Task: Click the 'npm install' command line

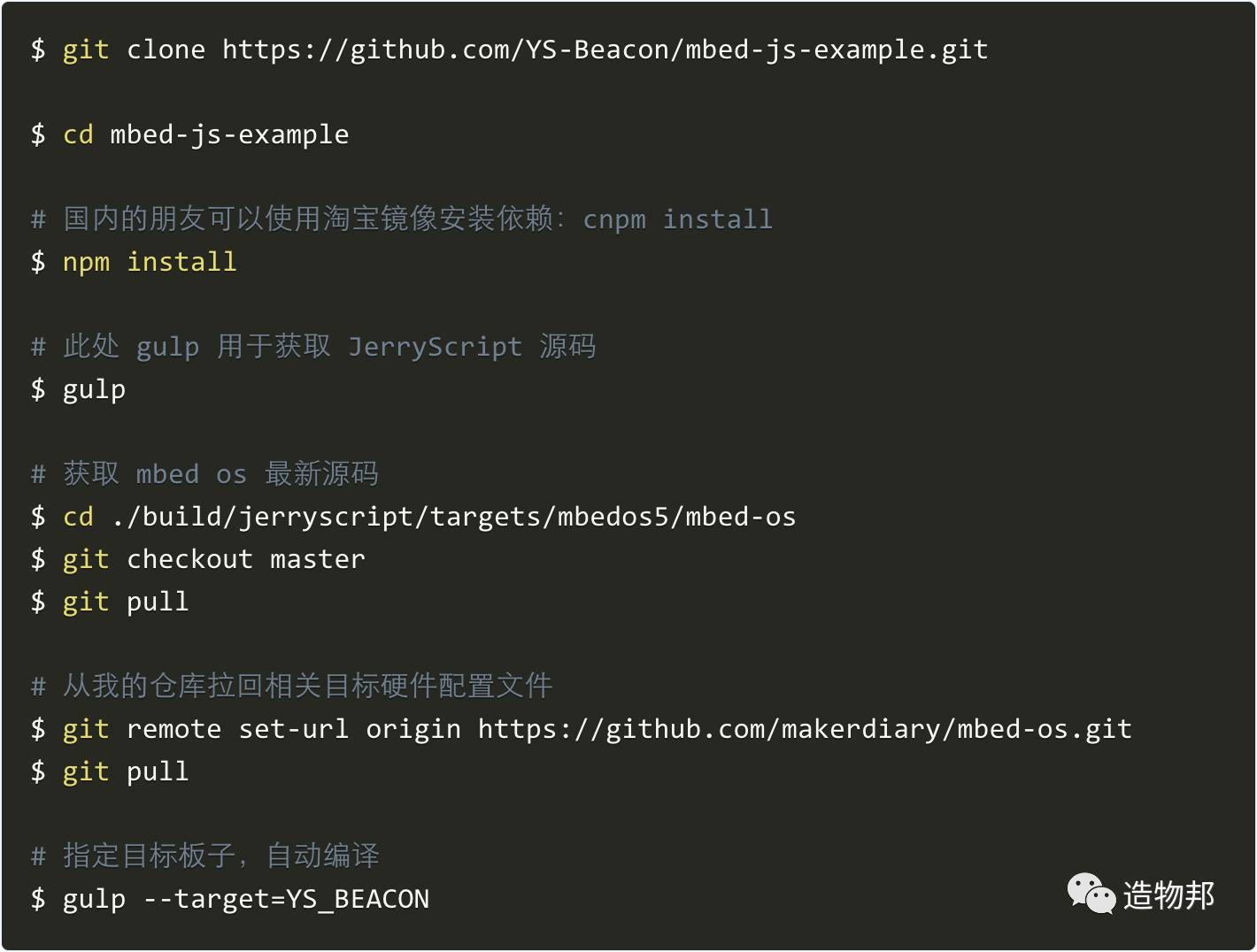Action: (x=134, y=262)
